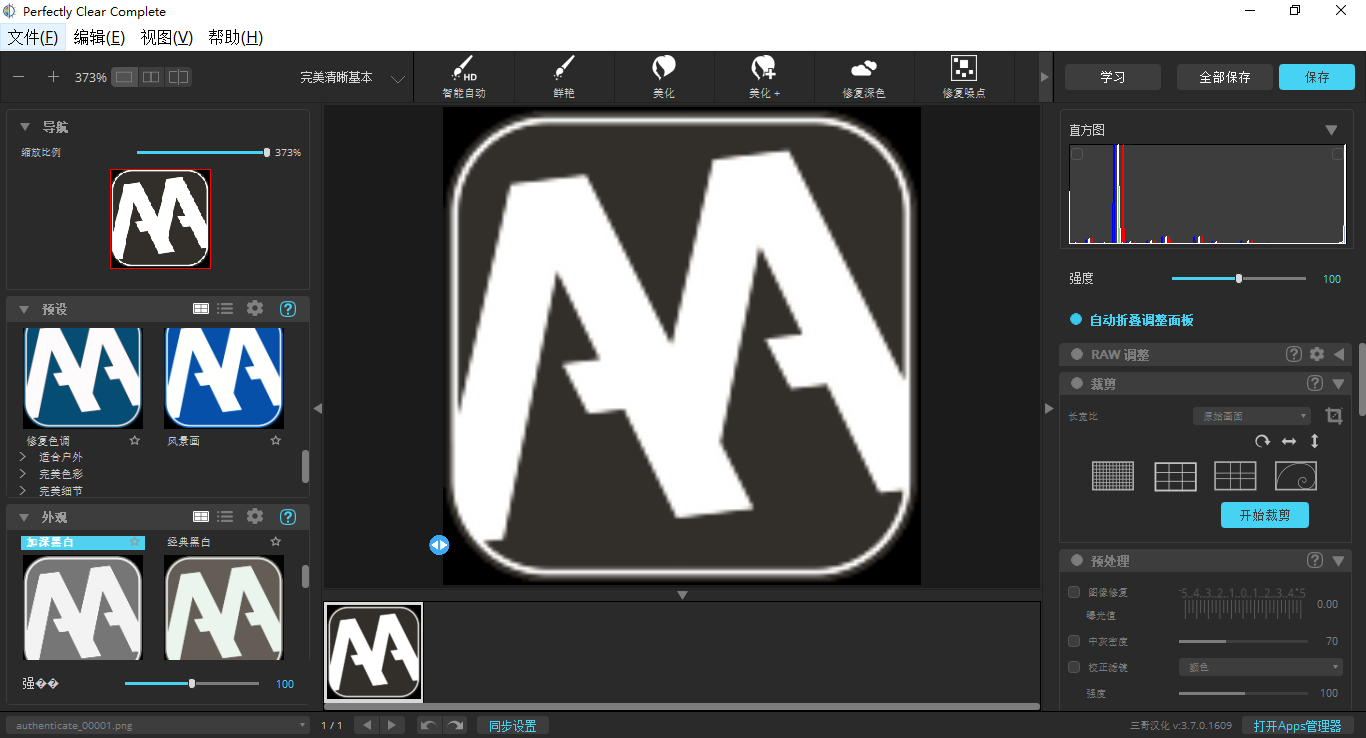The height and width of the screenshot is (738, 1366).
Task: Flip vertically with the up-down arrow icon
Action: click(1315, 441)
